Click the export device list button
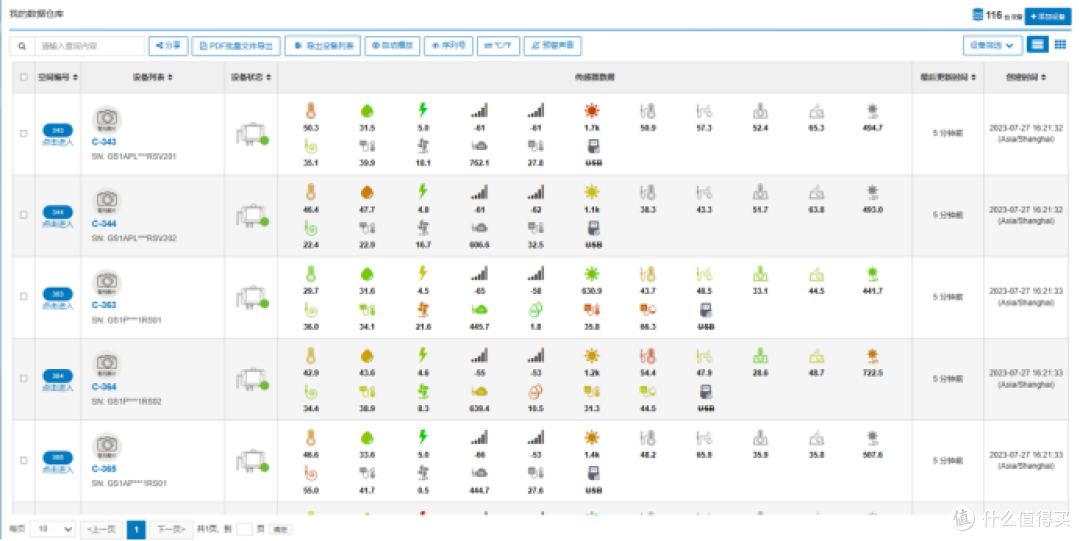The width and height of the screenshot is (1080, 541). [x=322, y=46]
